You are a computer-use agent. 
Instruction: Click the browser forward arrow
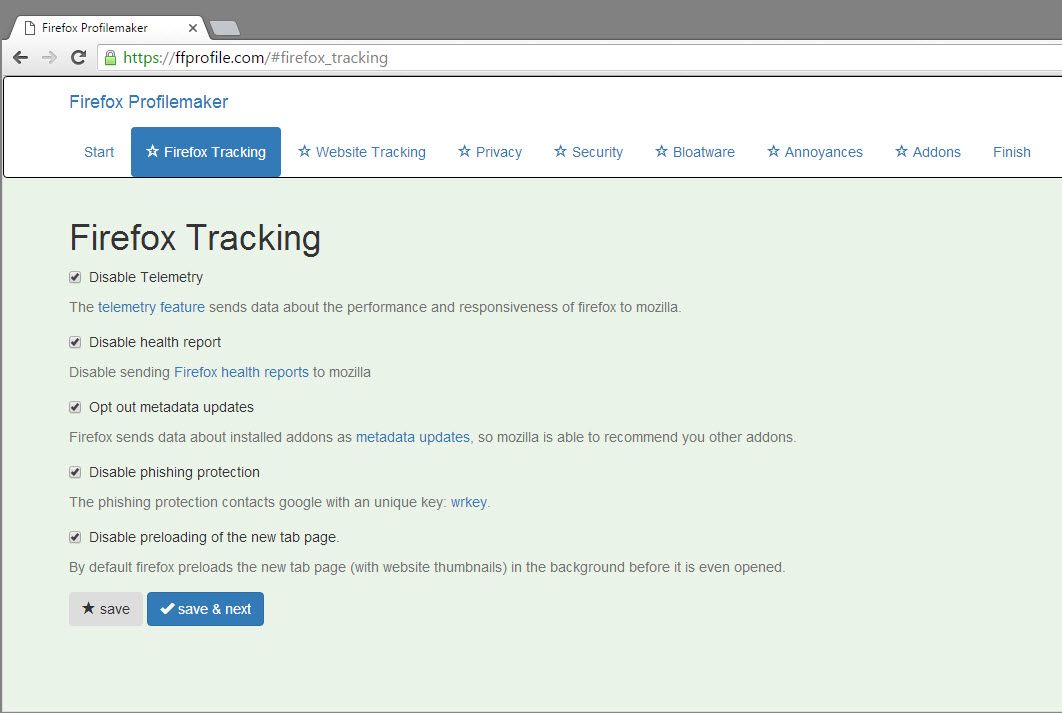click(x=49, y=58)
